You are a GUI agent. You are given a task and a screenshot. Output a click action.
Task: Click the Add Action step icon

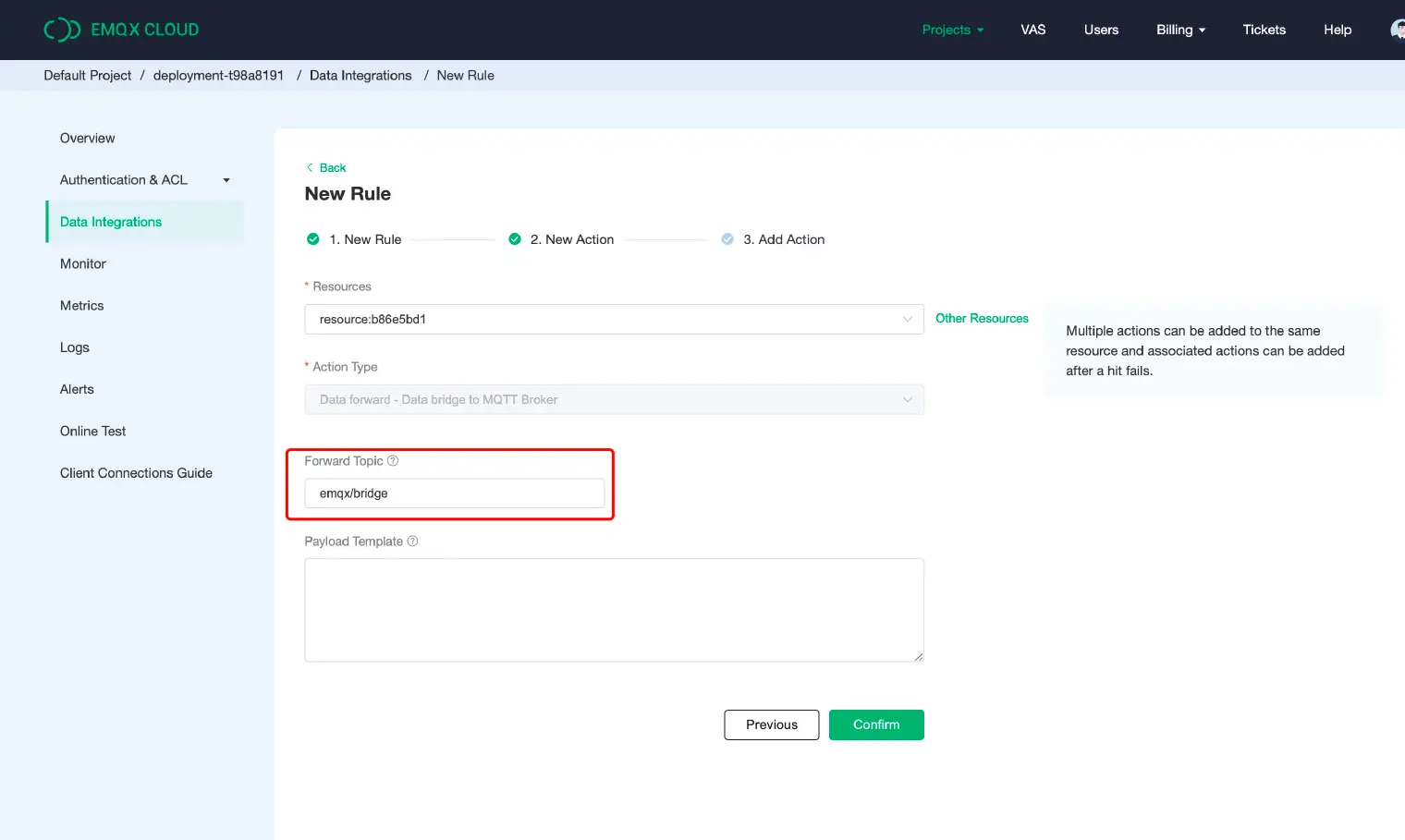(x=727, y=239)
